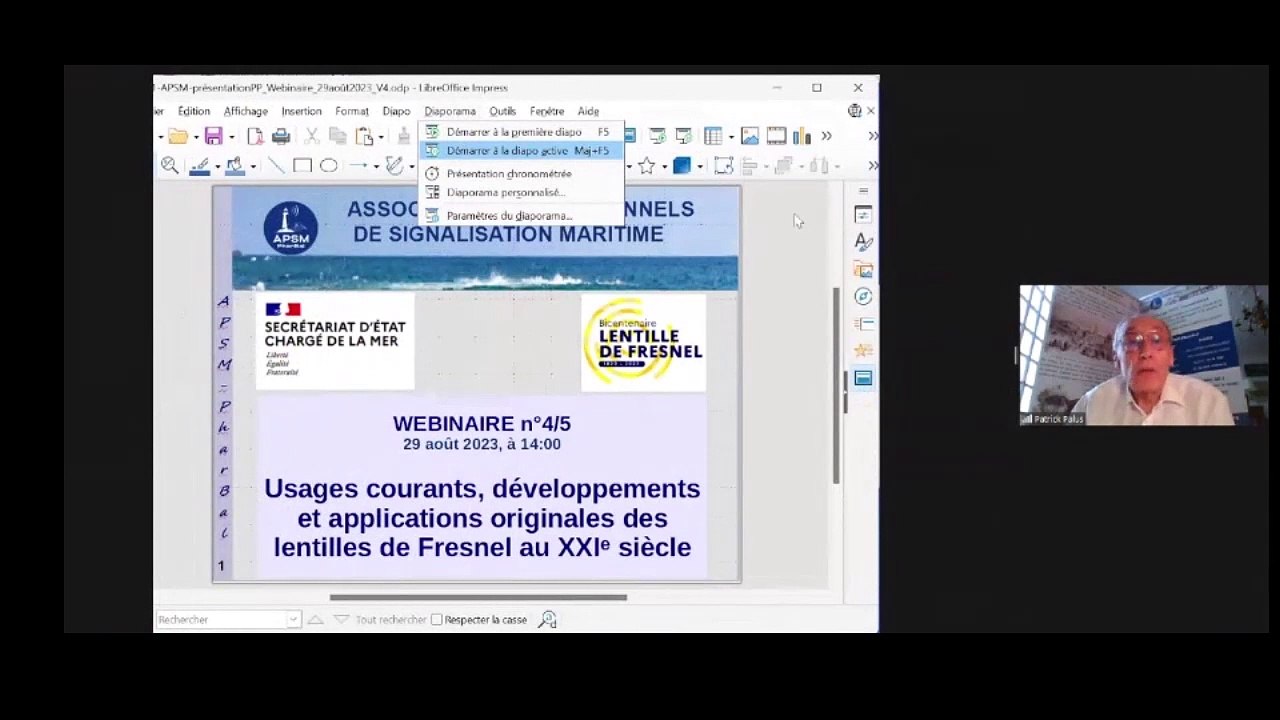This screenshot has height=720, width=1280.
Task: Click the Patrick Palus webcam video thumbnail
Action: tap(1143, 355)
